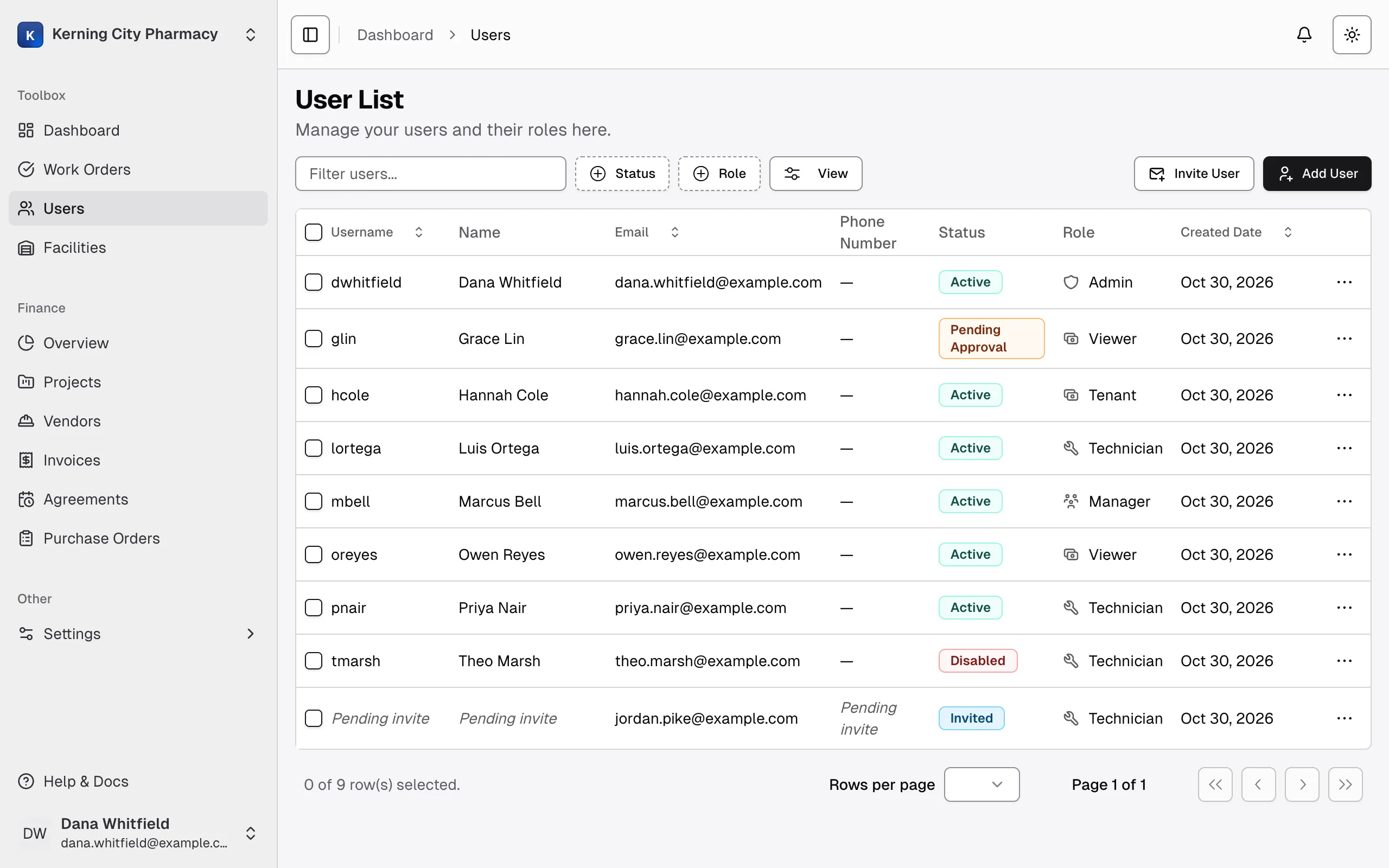1389x868 pixels.
Task: Open the Status filter
Action: [x=622, y=174]
